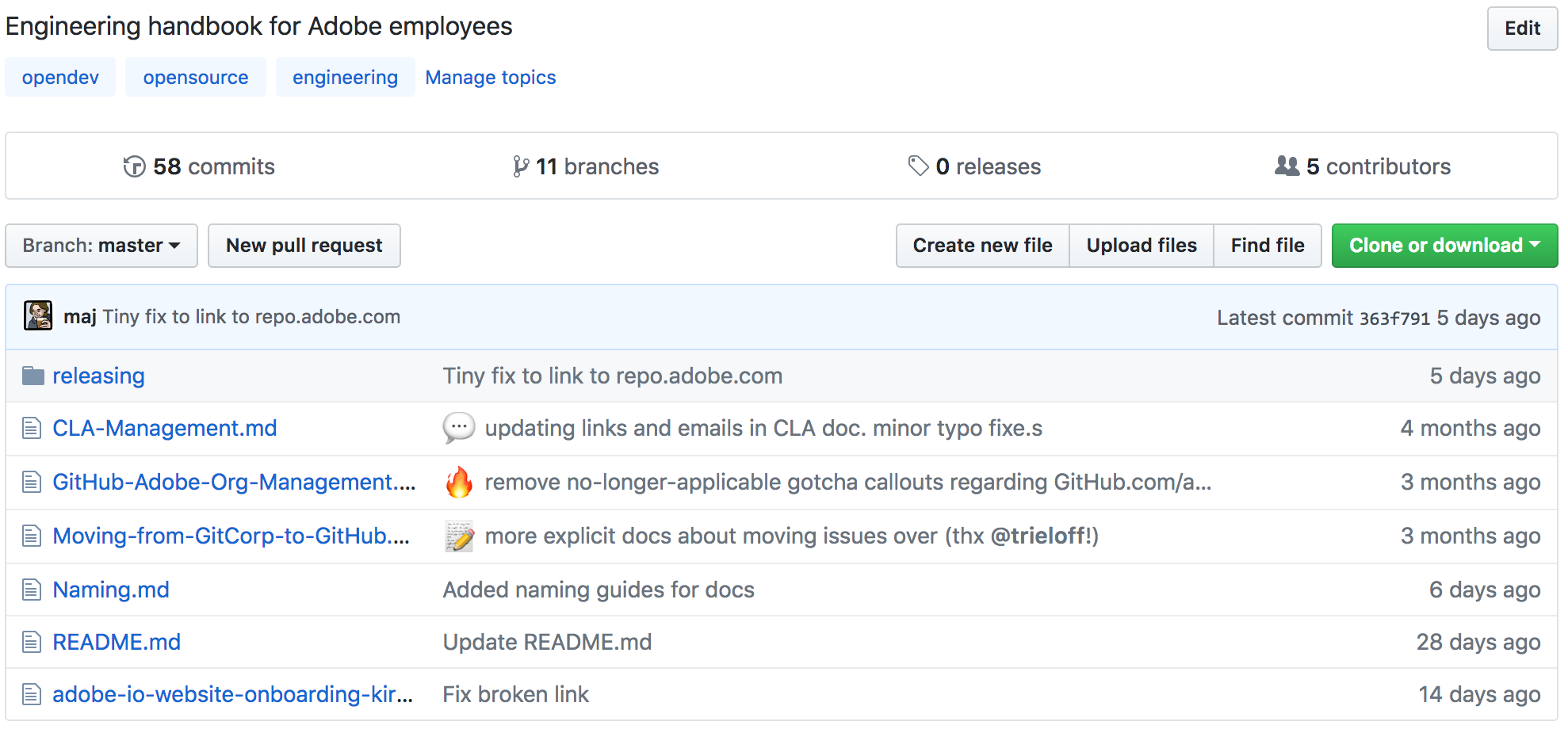
Task: Open the Branch: master dropdown
Action: point(101,246)
